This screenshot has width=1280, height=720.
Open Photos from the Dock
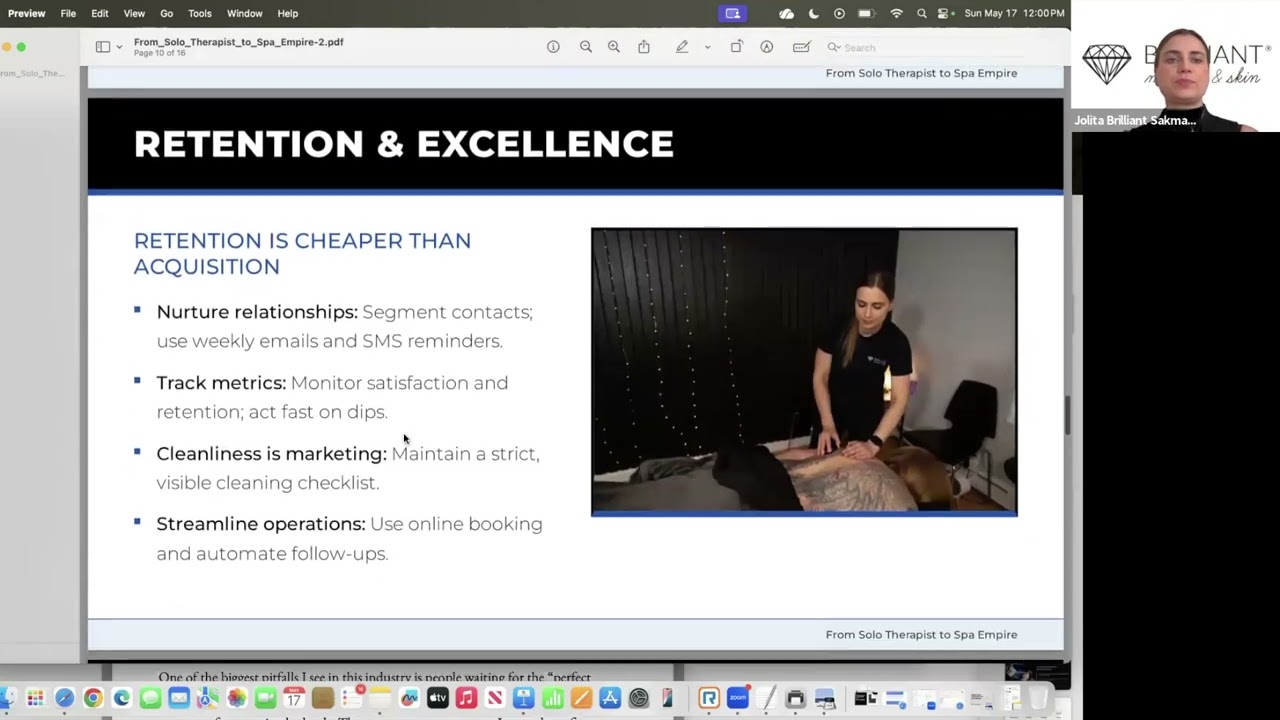[236, 698]
